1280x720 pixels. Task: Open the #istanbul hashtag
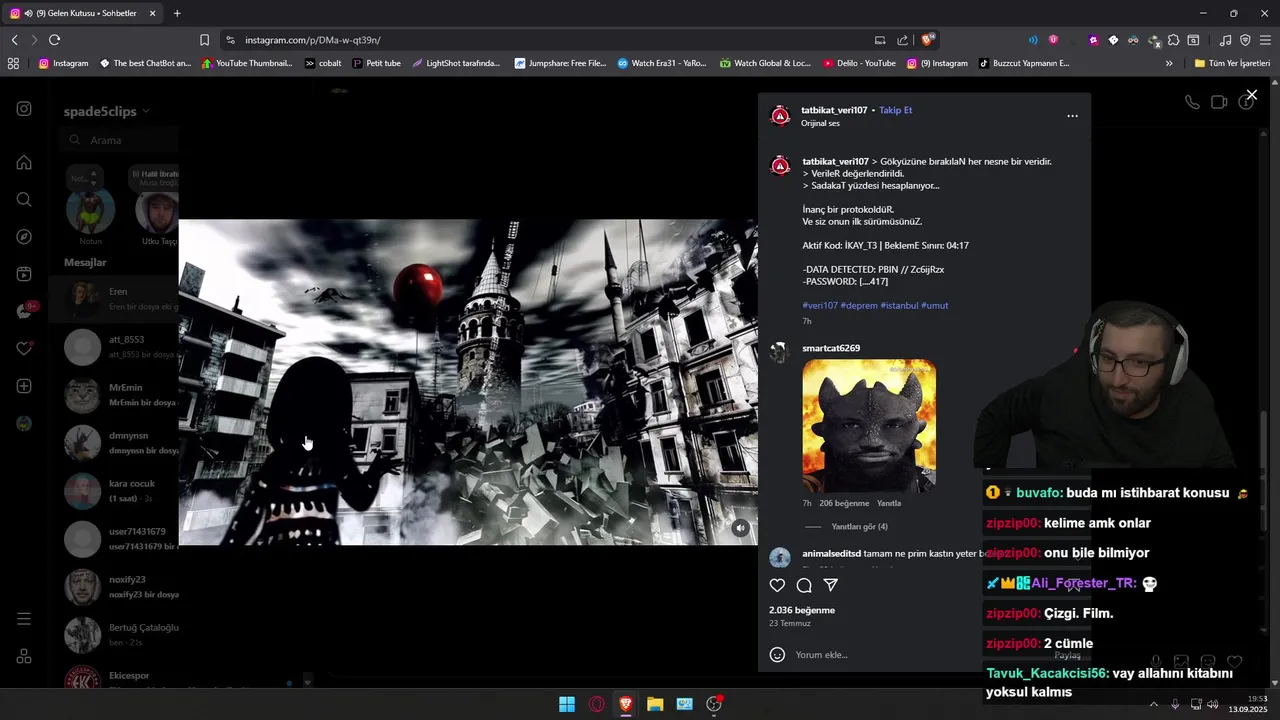899,305
